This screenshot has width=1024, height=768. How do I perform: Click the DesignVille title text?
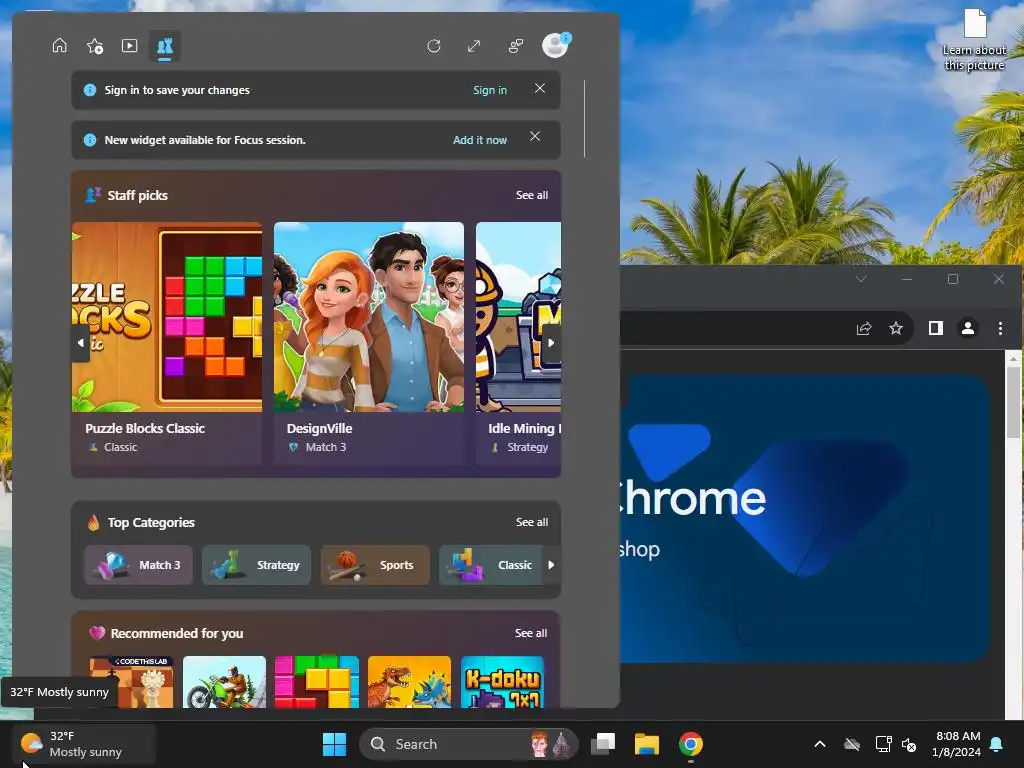click(319, 428)
